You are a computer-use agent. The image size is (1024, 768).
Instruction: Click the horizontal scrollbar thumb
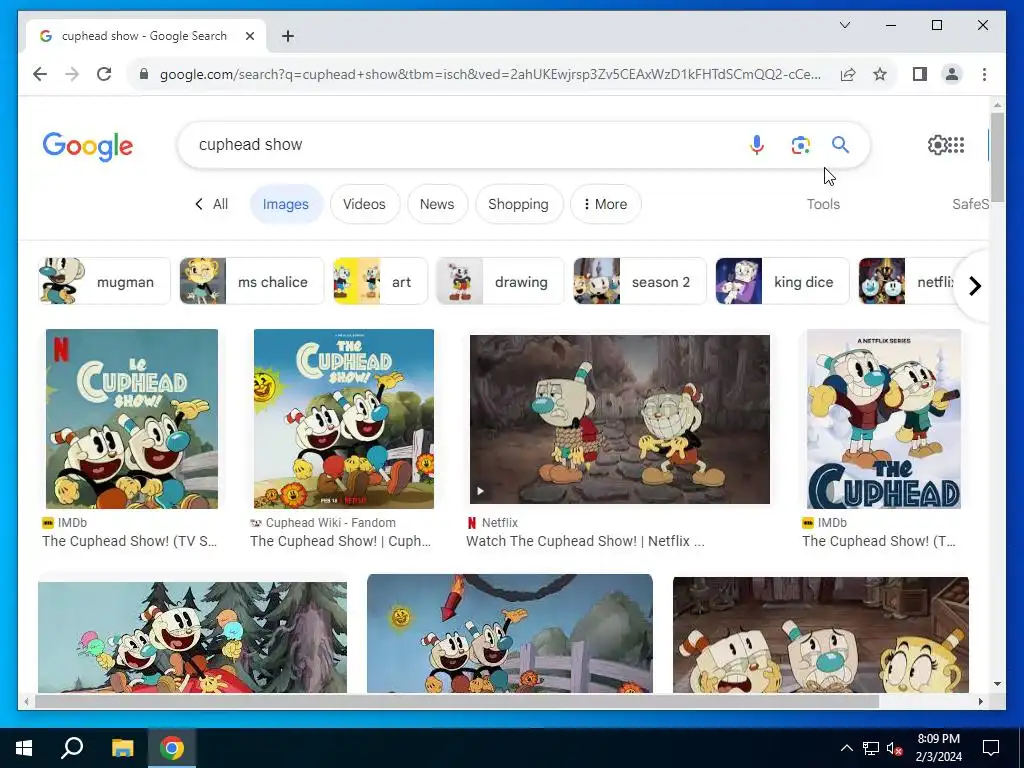(x=456, y=701)
